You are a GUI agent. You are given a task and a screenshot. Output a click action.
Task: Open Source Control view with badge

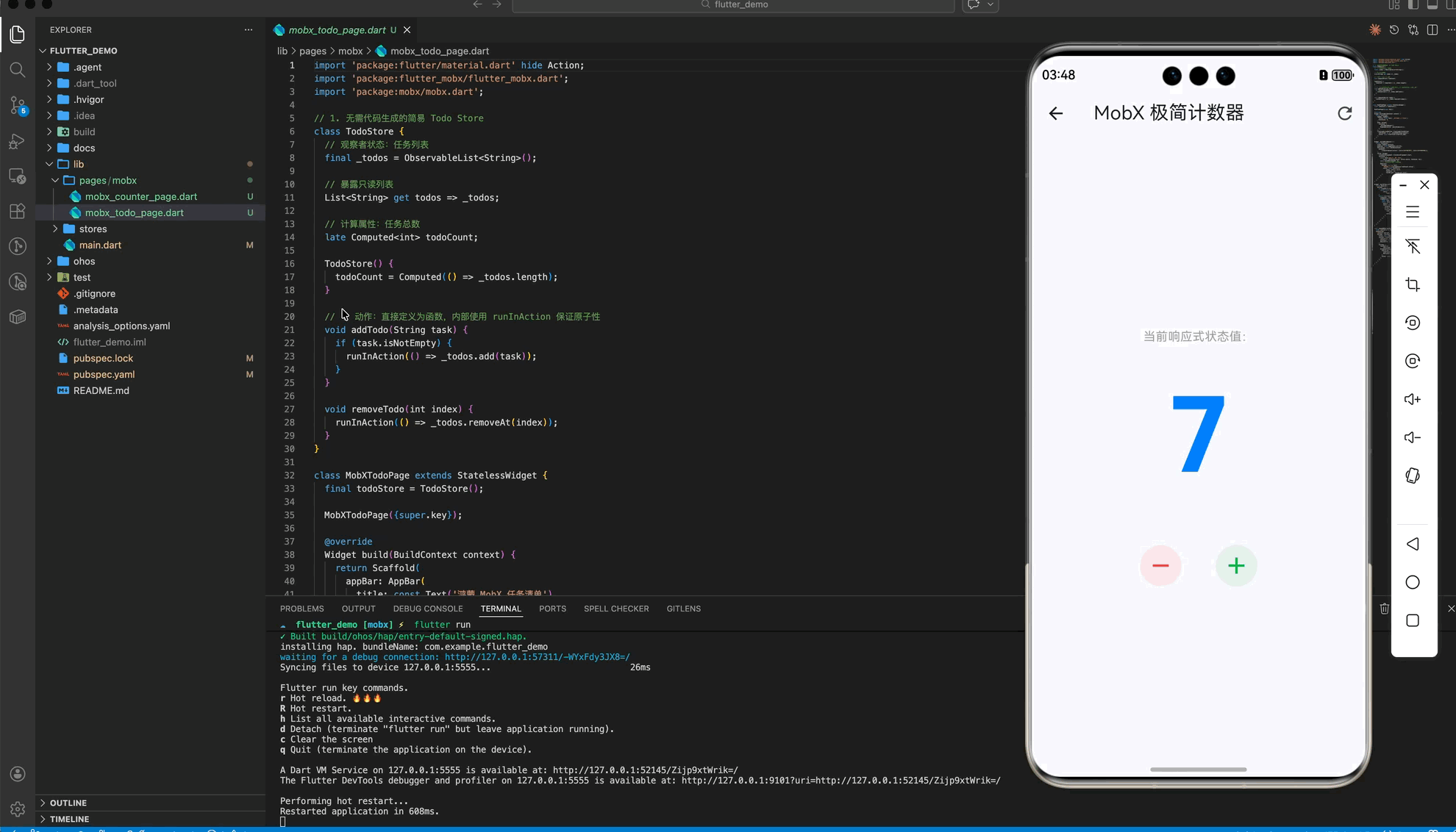17,105
